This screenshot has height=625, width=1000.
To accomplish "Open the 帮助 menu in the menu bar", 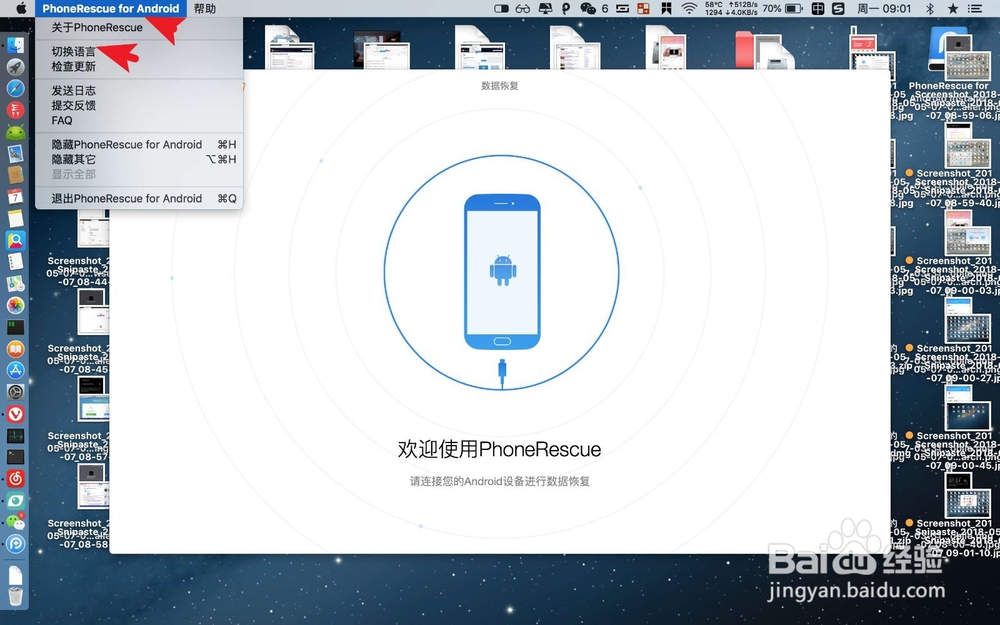I will coord(205,8).
